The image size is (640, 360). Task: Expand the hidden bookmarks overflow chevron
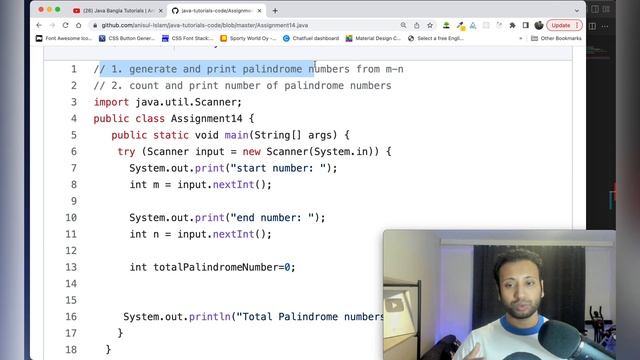[x=520, y=38]
